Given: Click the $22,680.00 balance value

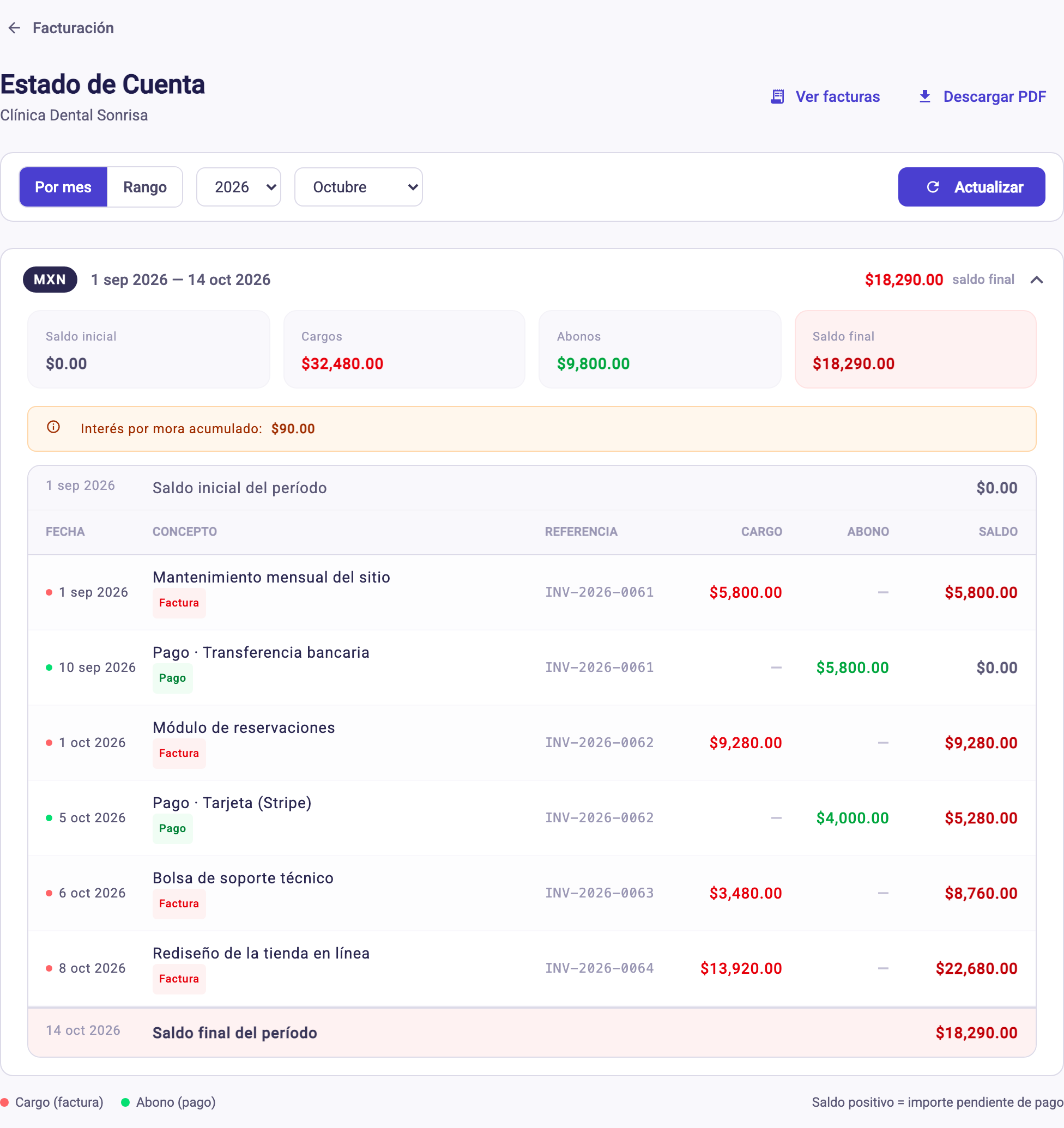Looking at the screenshot, I should pos(976,968).
